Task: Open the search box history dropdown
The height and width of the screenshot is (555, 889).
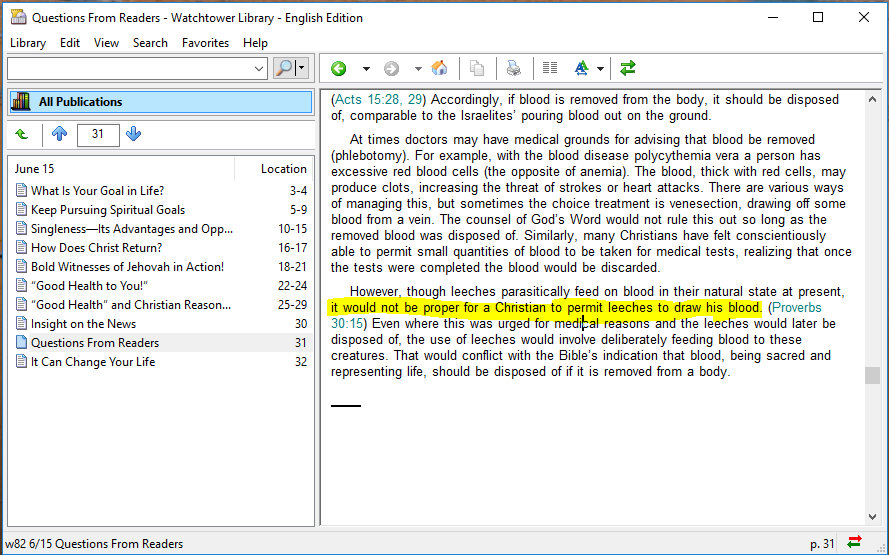Action: pos(259,69)
